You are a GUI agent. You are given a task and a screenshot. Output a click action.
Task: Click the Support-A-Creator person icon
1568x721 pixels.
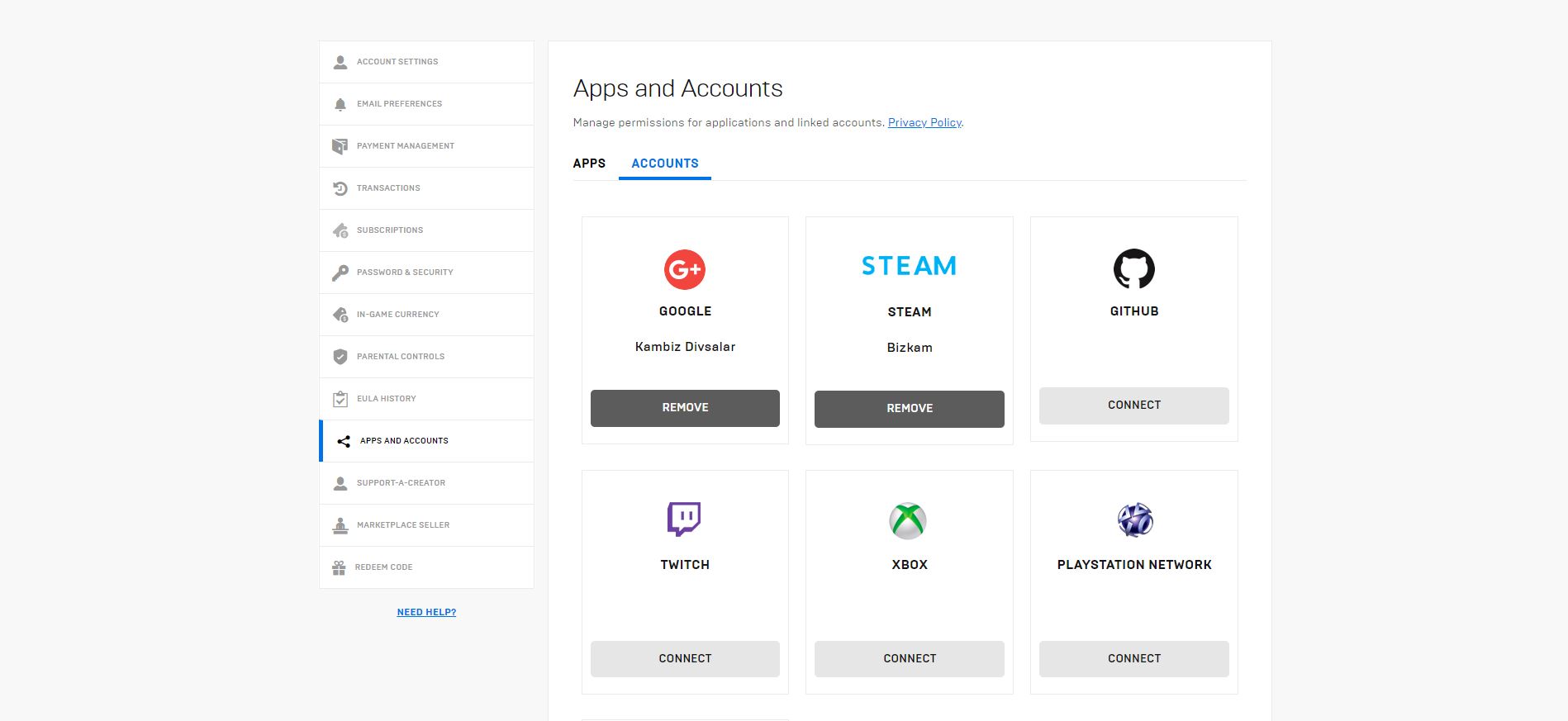pyautogui.click(x=340, y=483)
